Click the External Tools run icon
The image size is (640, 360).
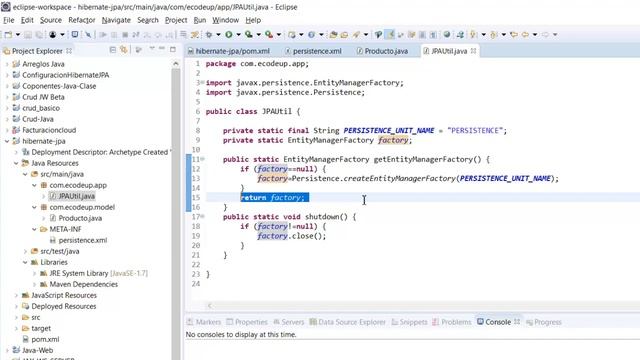269,35
